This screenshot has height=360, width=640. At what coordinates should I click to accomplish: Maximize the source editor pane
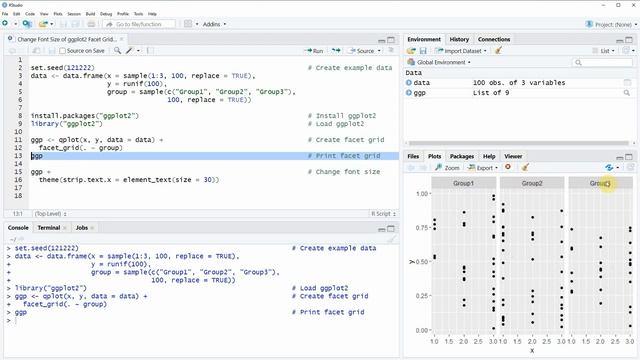(x=391, y=40)
